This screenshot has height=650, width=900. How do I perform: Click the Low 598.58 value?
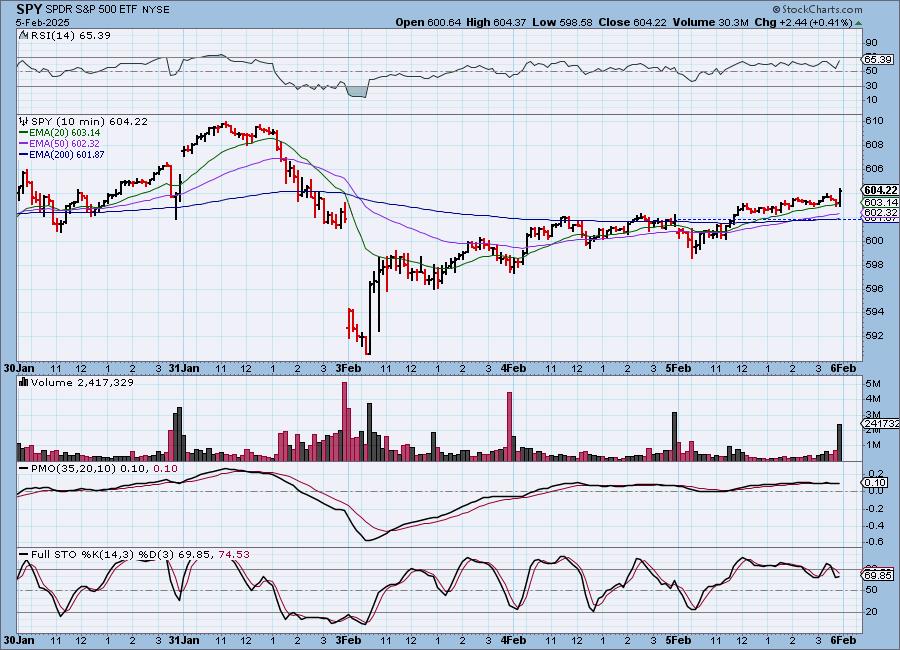[562, 22]
